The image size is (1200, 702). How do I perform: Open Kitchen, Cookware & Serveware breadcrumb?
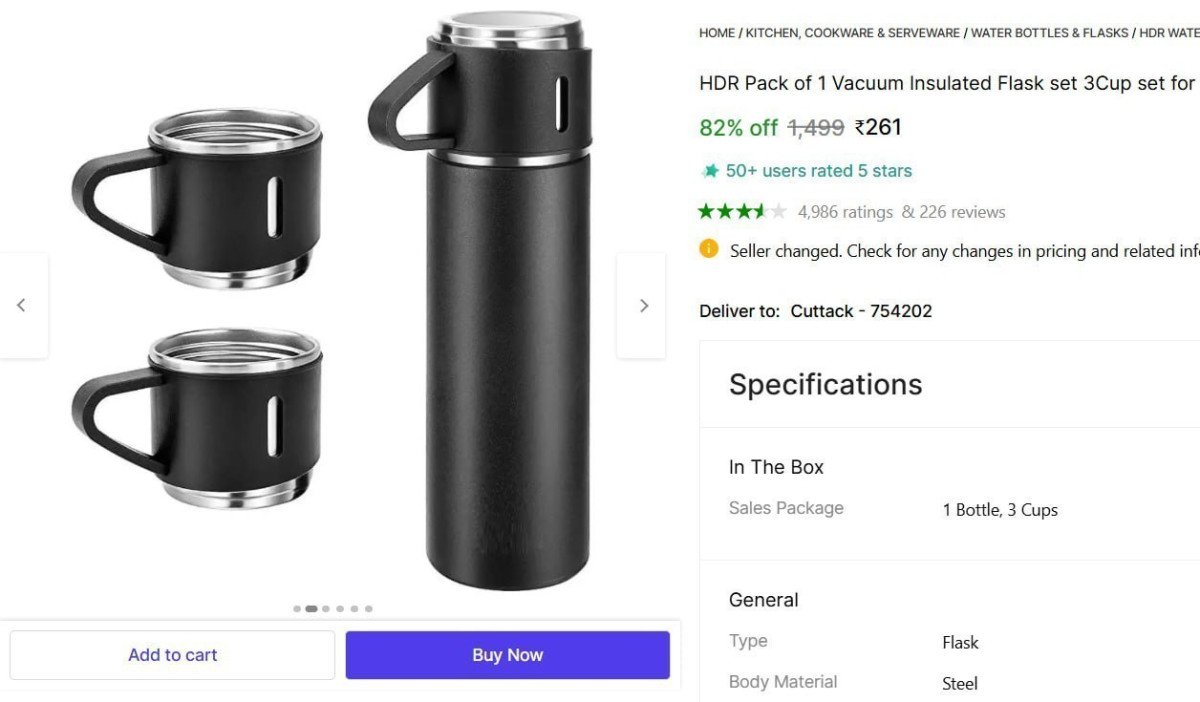pyautogui.click(x=852, y=33)
